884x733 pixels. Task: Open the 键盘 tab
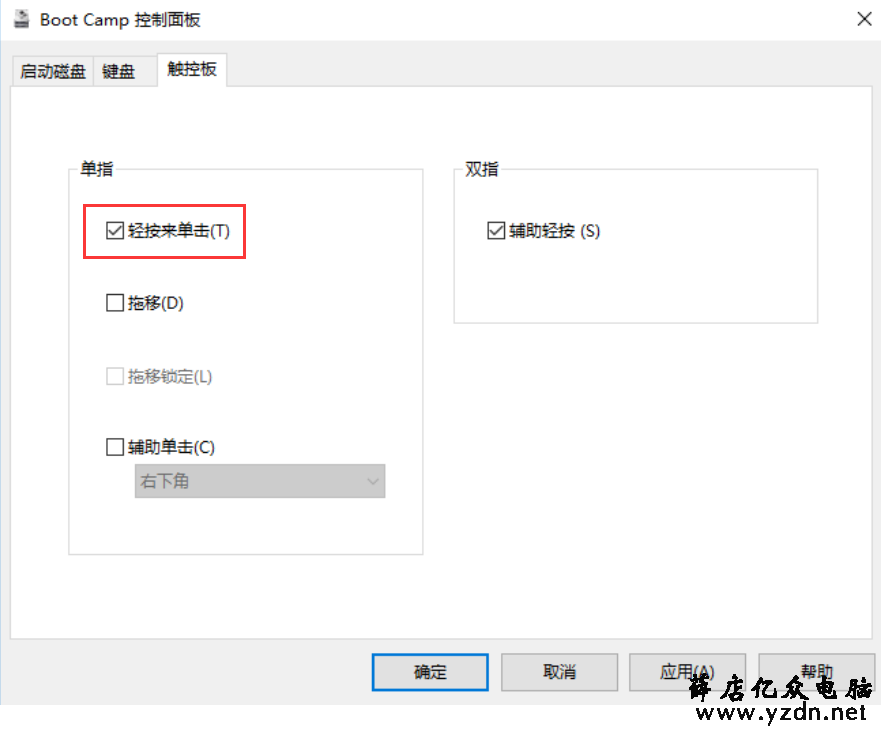coord(125,71)
